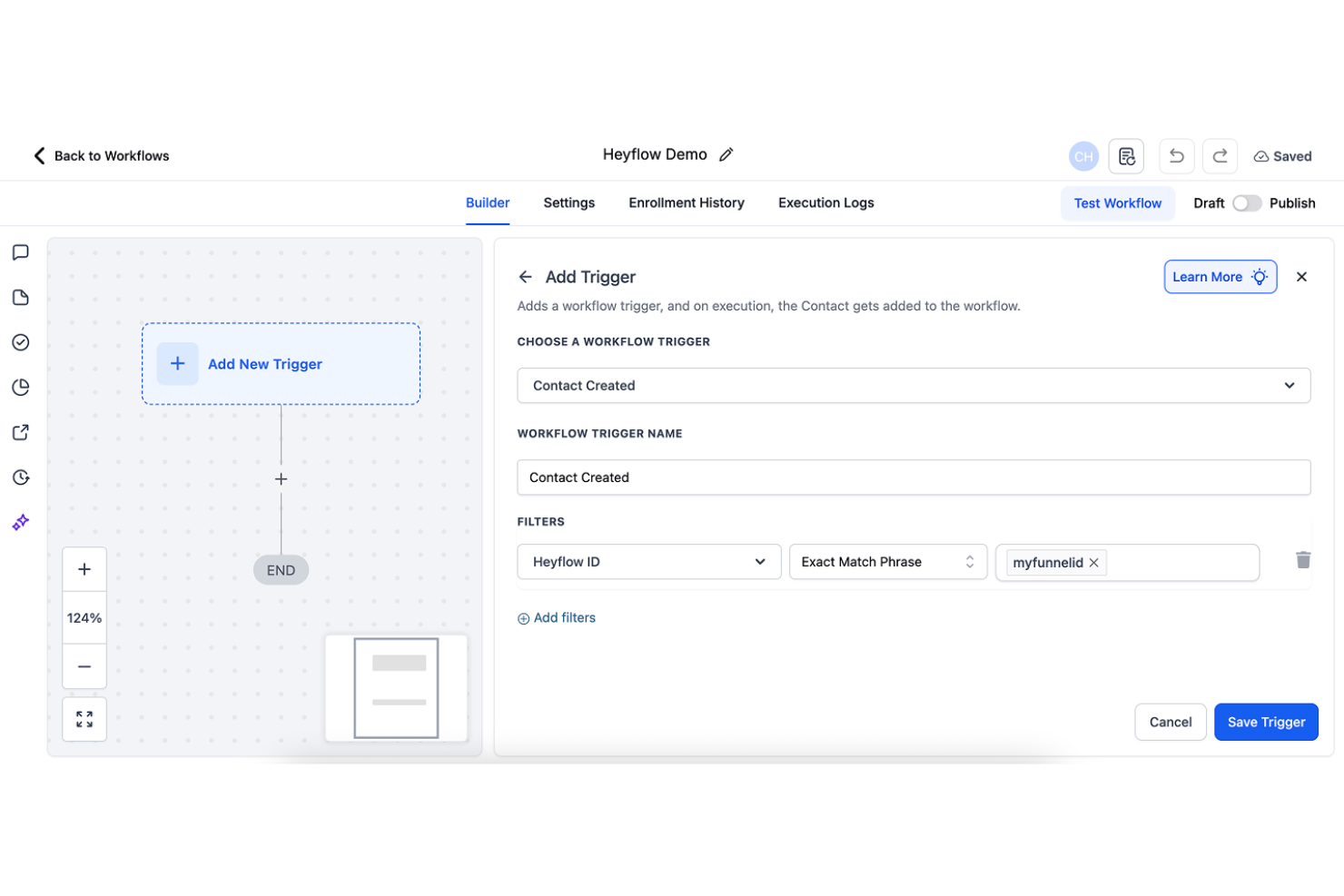Switch to the Settings tab
This screenshot has height=896, width=1344.
[569, 203]
